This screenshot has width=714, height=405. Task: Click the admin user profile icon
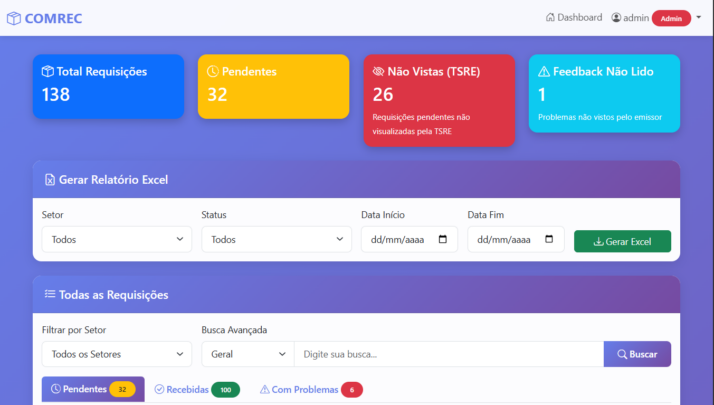click(617, 18)
